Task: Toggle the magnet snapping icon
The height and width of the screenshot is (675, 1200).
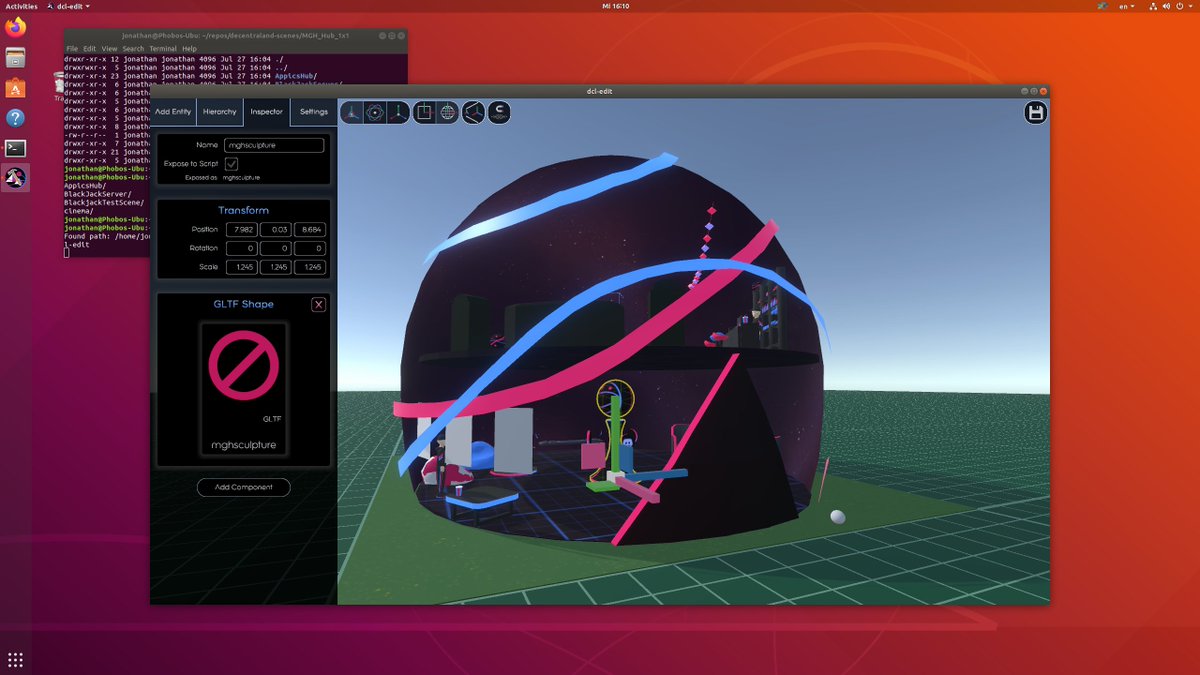Action: [499, 113]
